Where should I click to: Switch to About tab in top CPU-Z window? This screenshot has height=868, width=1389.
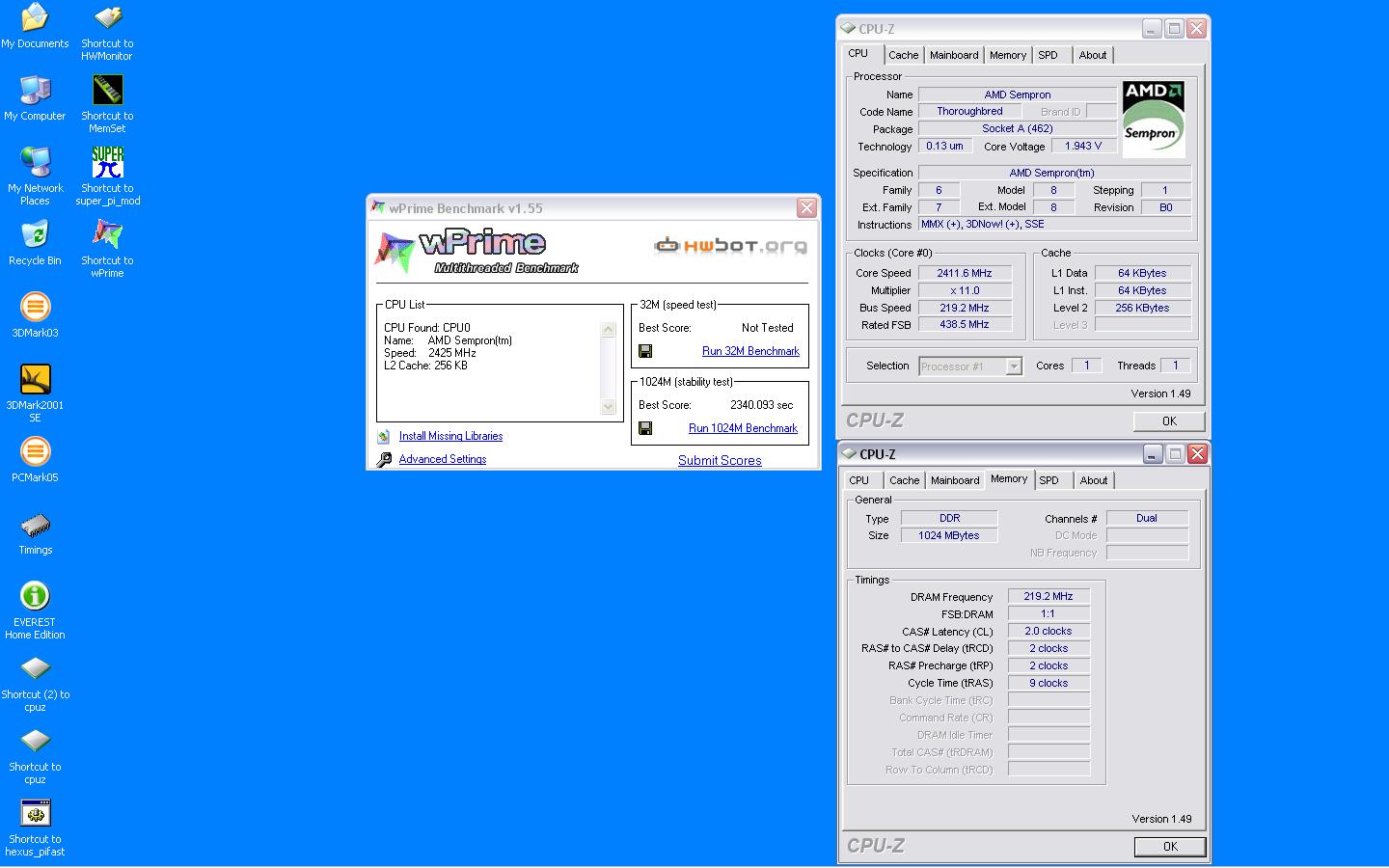point(1093,55)
